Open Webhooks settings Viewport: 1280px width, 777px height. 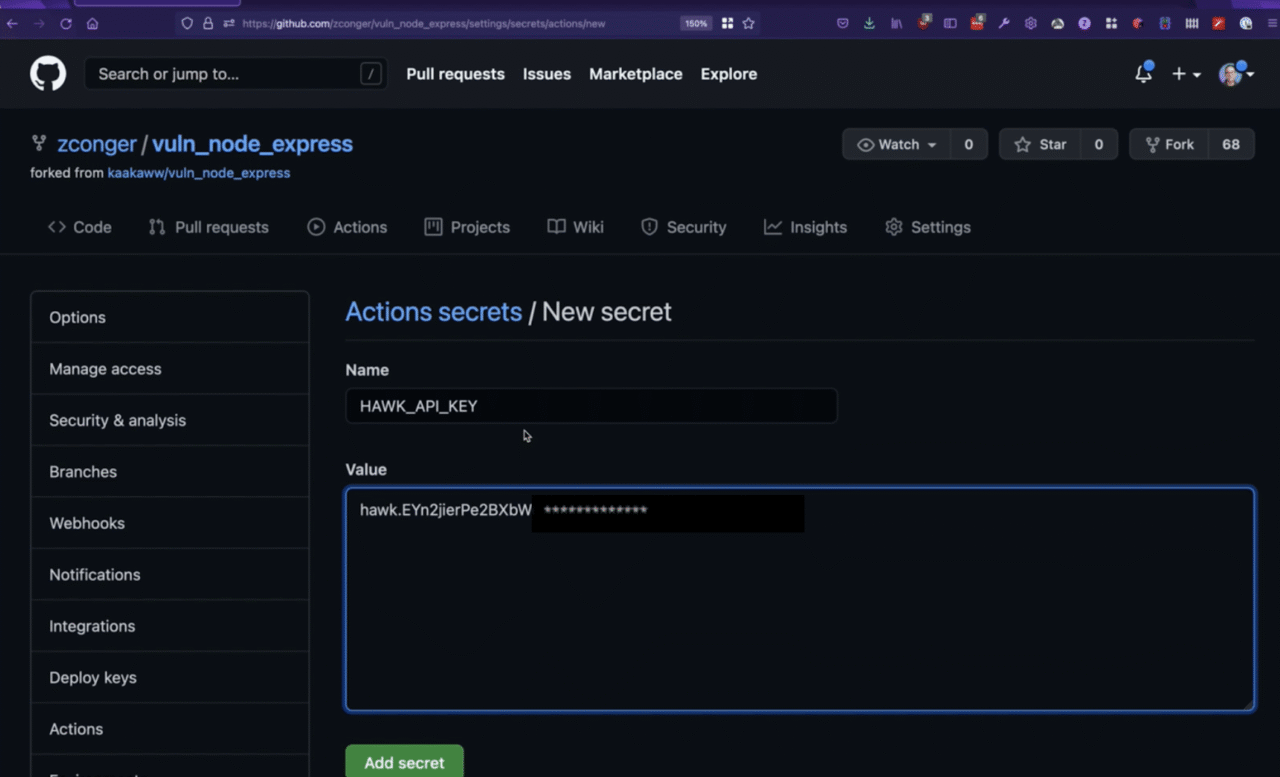click(x=170, y=523)
